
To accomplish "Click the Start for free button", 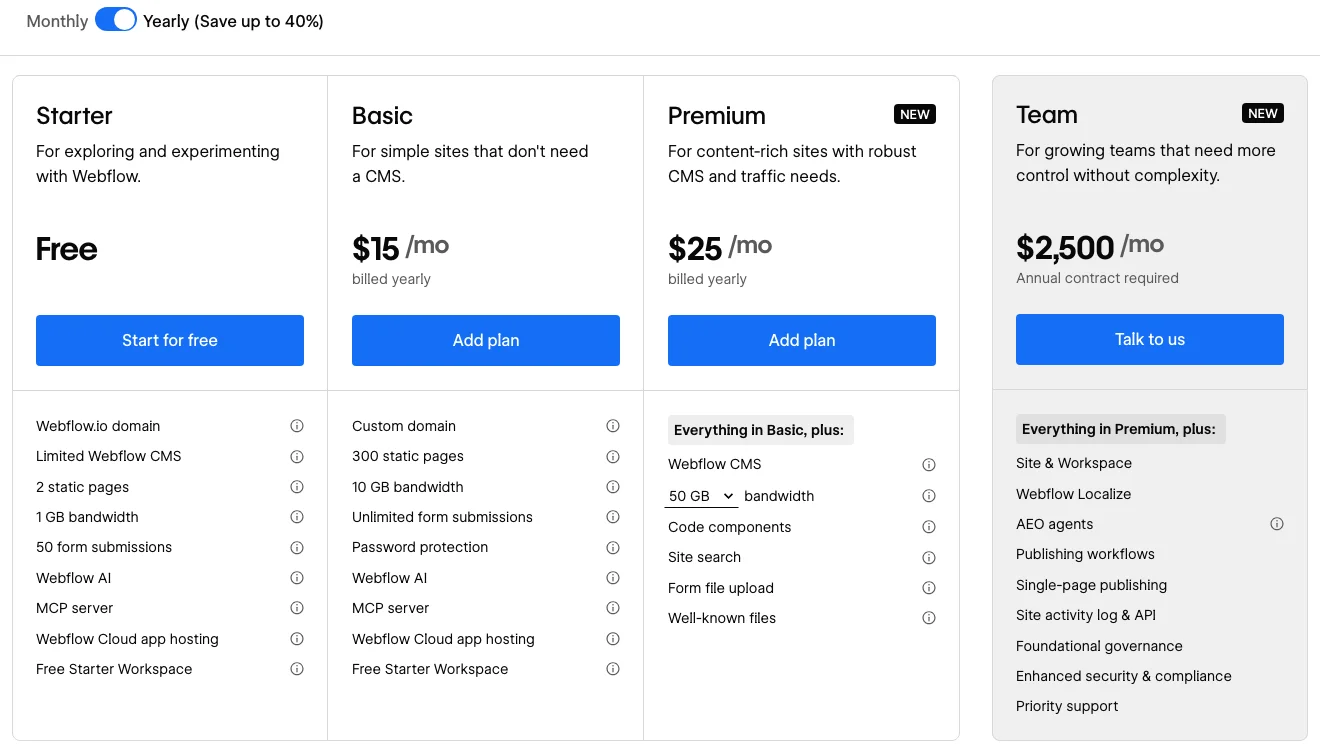I will tap(170, 340).
